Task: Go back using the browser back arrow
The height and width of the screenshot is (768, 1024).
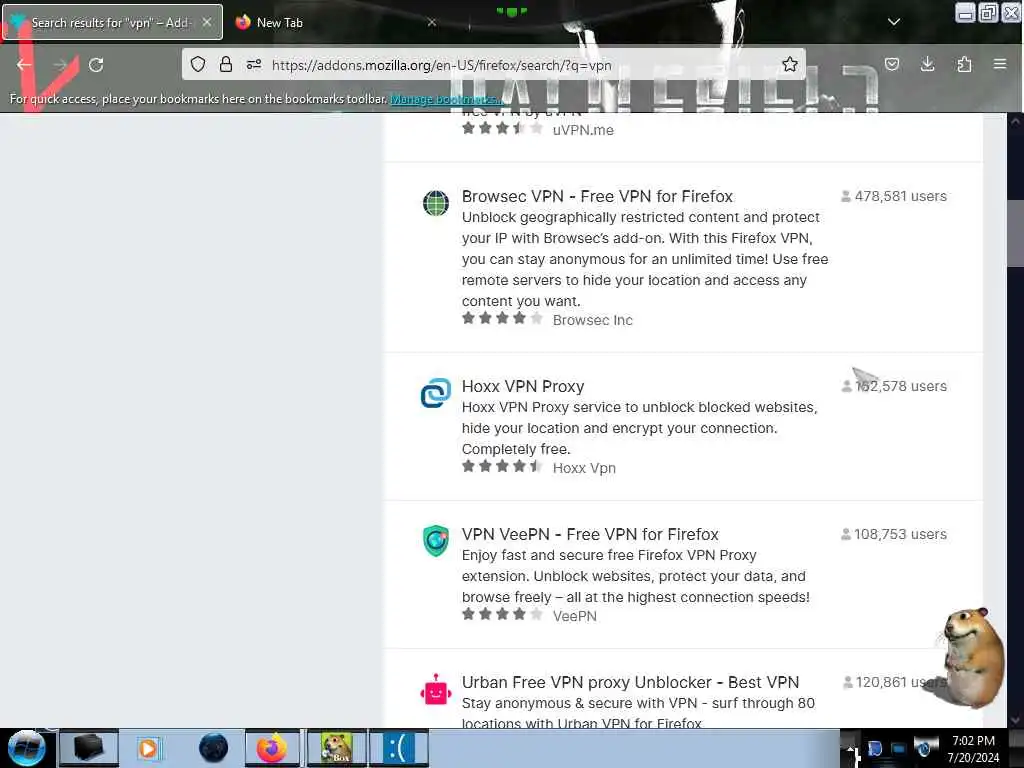Action: 24,65
